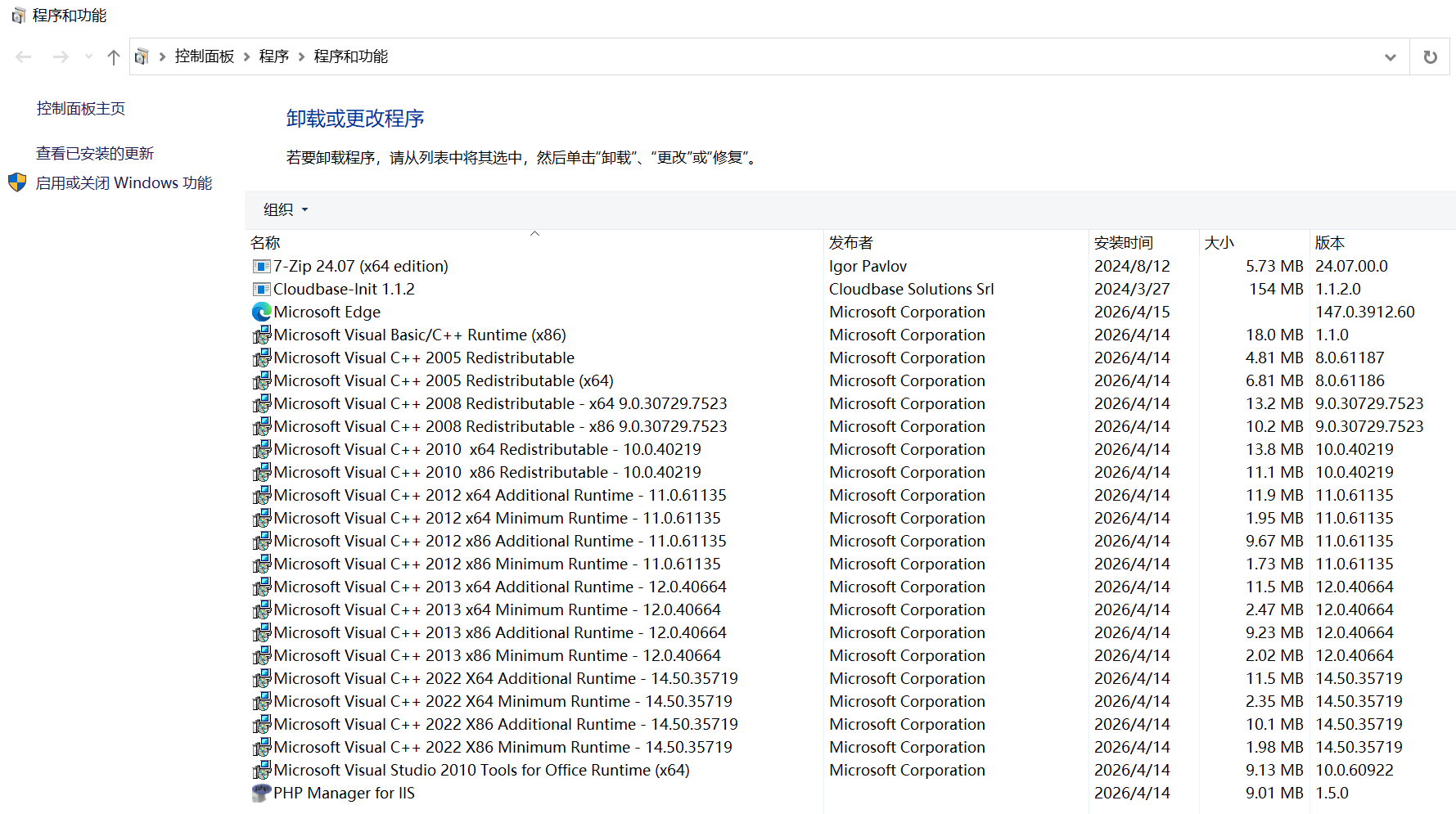Screen dimensions: 1456x814
Task: Expand the chevron after 程序 in the breadcrumb
Action: (x=301, y=56)
